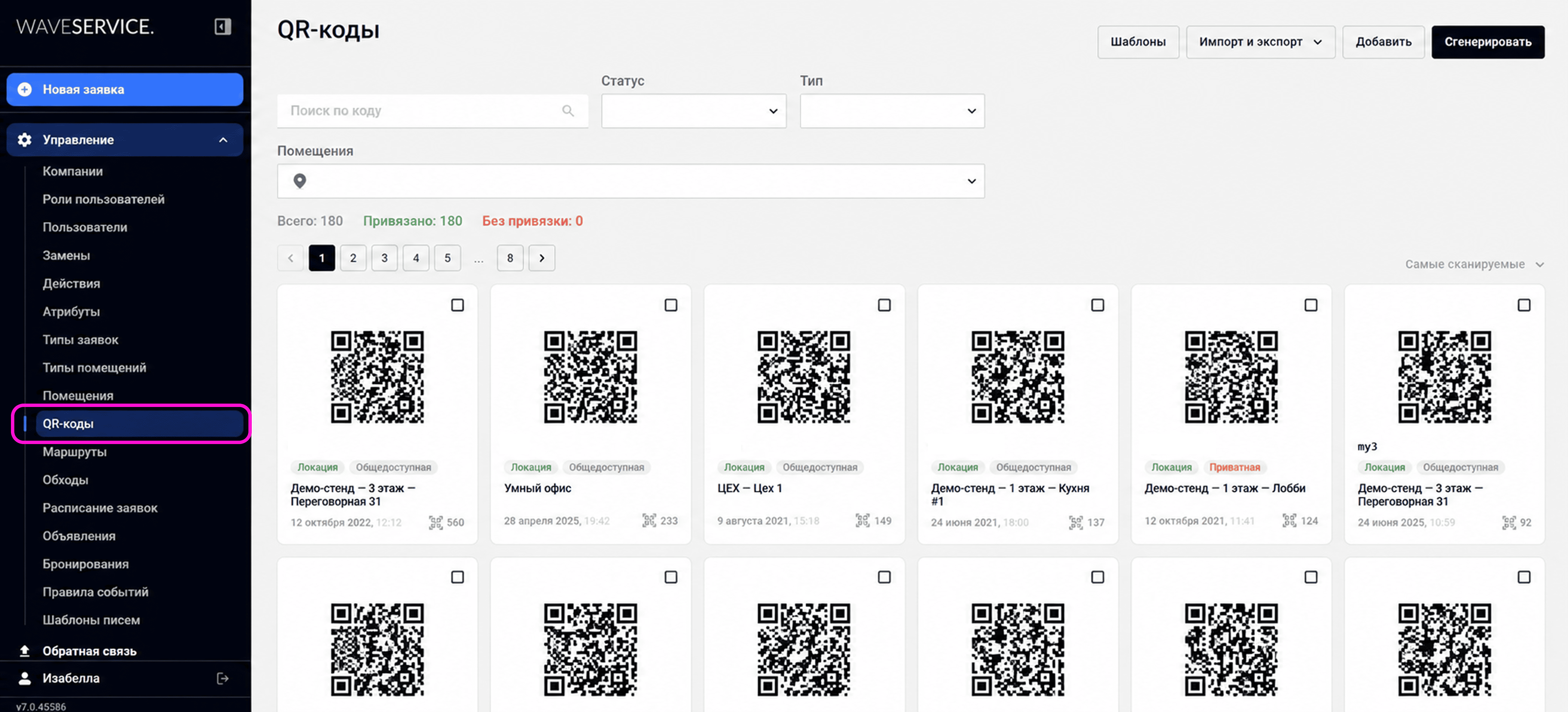Image resolution: width=1568 pixels, height=712 pixels.
Task: Open the Шаблоны button
Action: [1138, 42]
